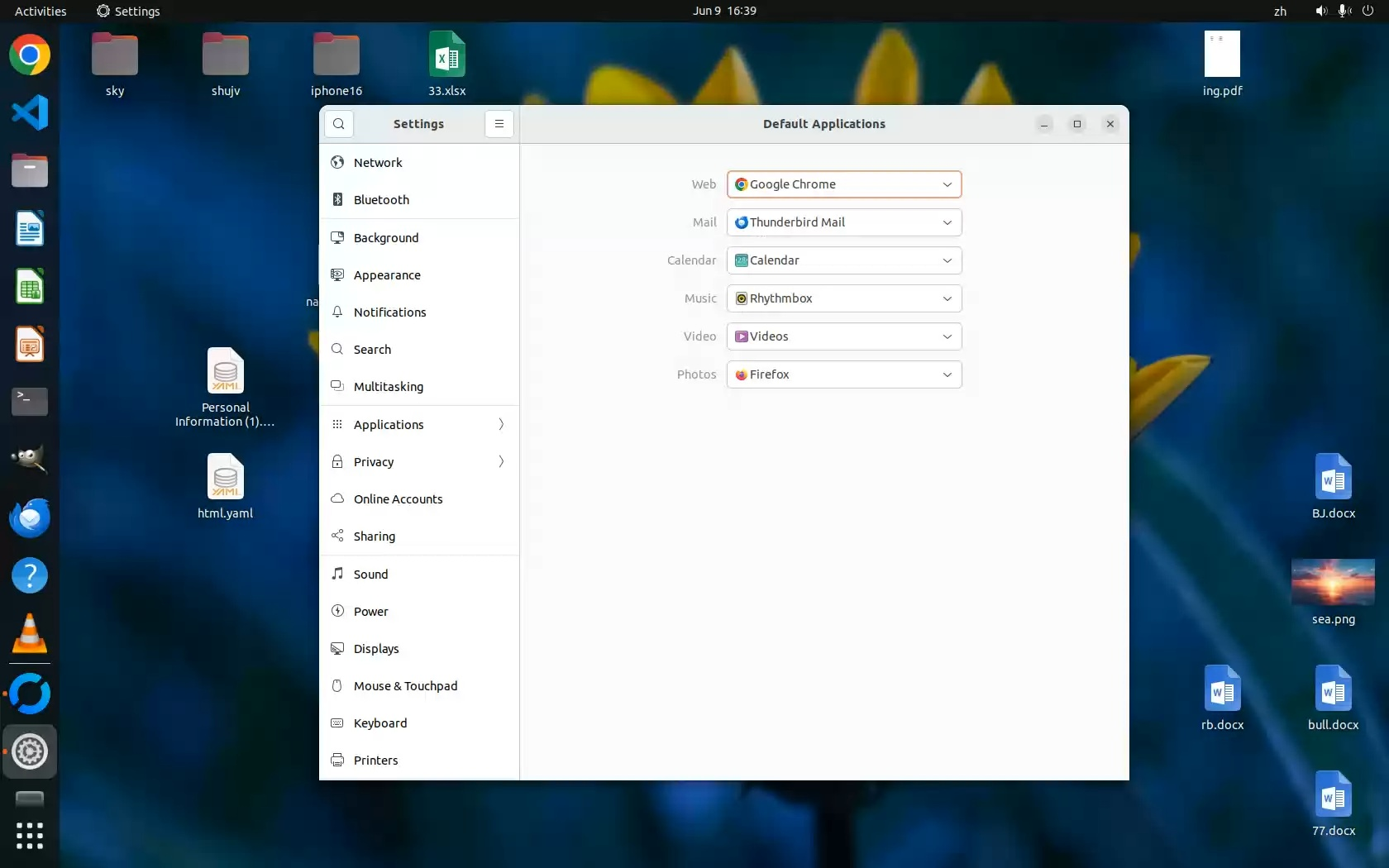The width and height of the screenshot is (1389, 868).
Task: Select Network in the Settings sidebar
Action: coord(378,163)
